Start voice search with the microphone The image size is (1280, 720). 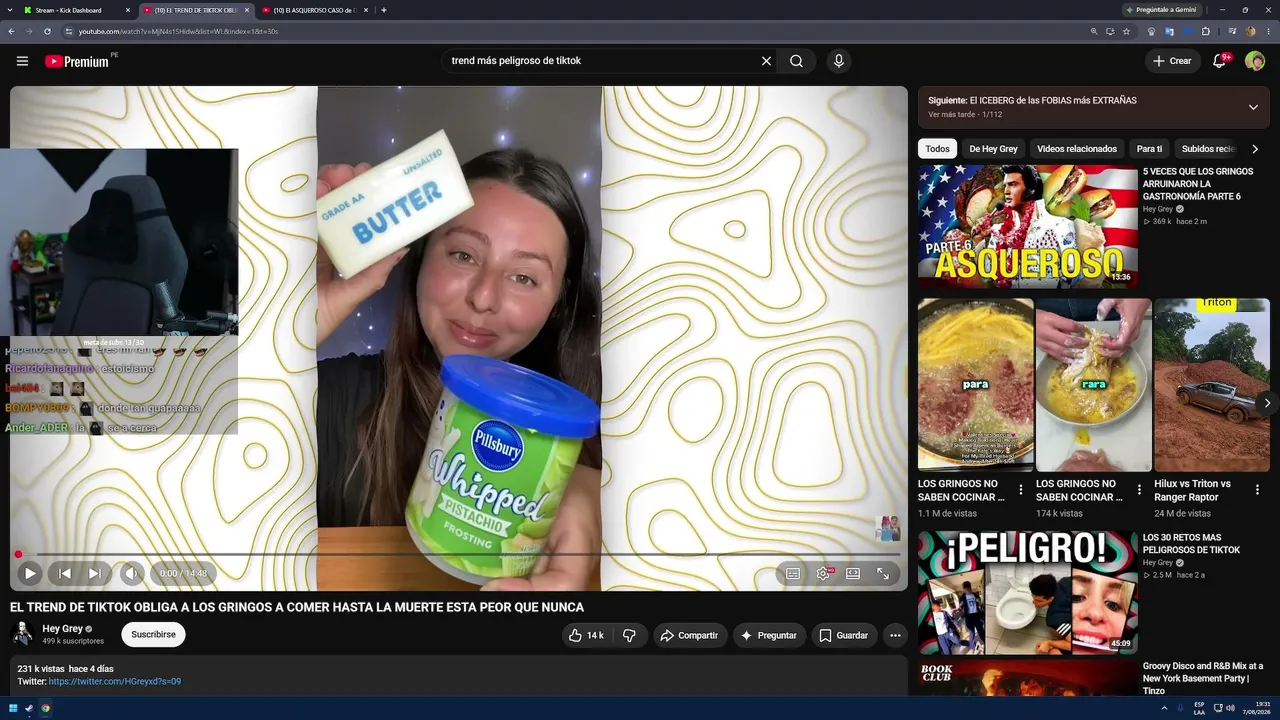pos(839,61)
